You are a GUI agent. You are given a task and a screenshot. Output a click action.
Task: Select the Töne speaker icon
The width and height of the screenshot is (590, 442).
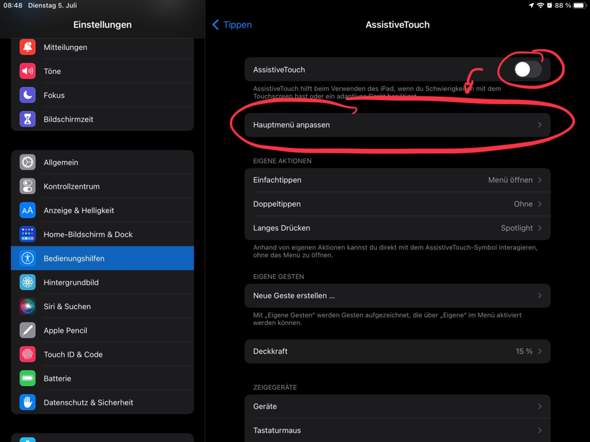[27, 71]
